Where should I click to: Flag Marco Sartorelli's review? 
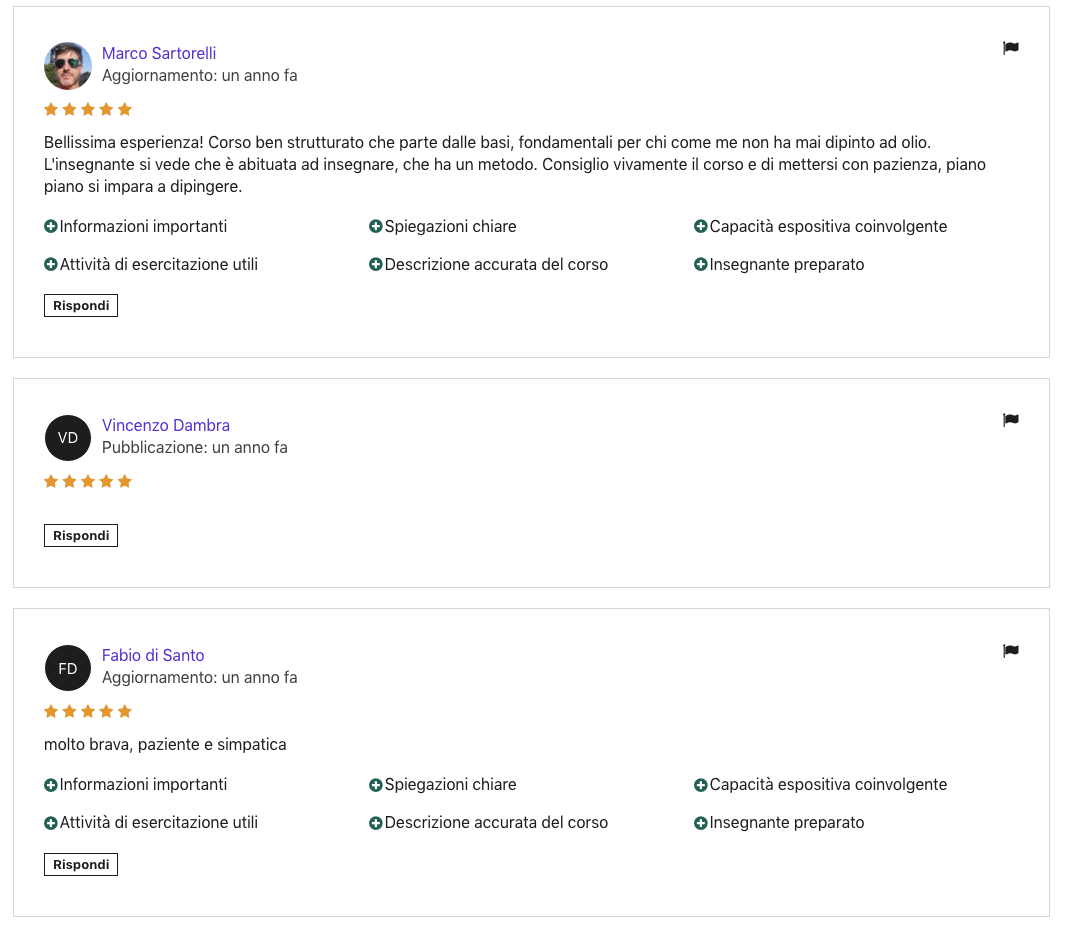1010,48
